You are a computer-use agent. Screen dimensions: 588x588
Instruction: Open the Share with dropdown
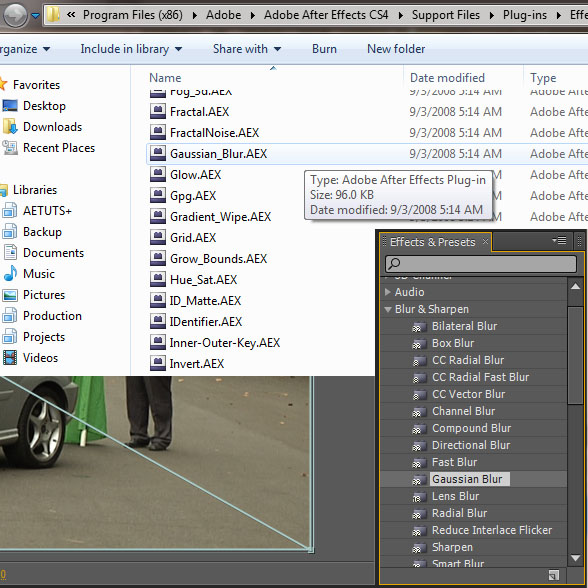pyautogui.click(x=247, y=49)
